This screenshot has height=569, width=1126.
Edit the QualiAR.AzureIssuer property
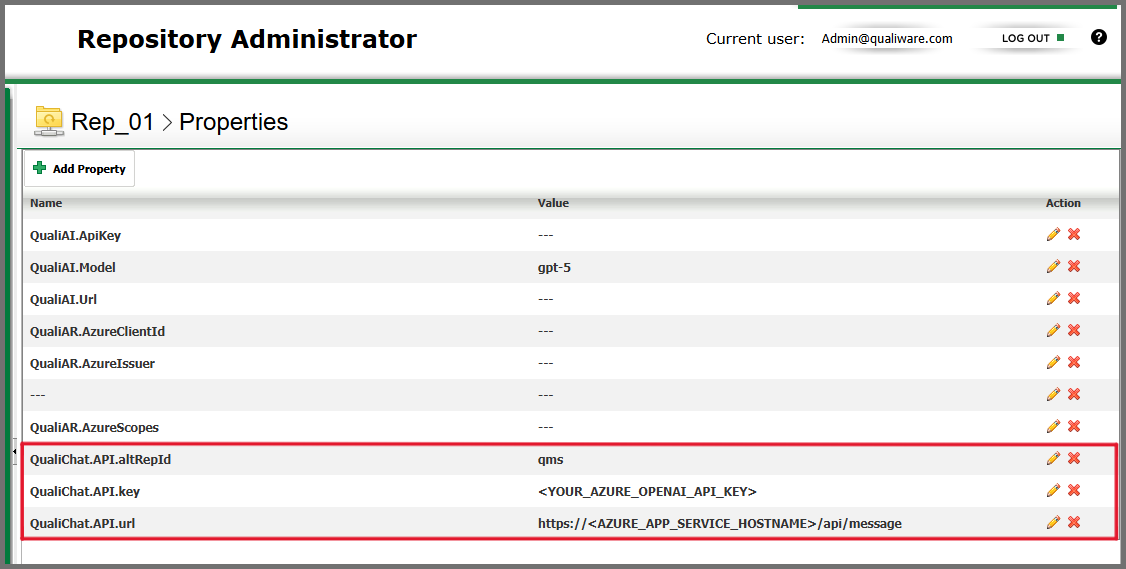coord(1053,362)
